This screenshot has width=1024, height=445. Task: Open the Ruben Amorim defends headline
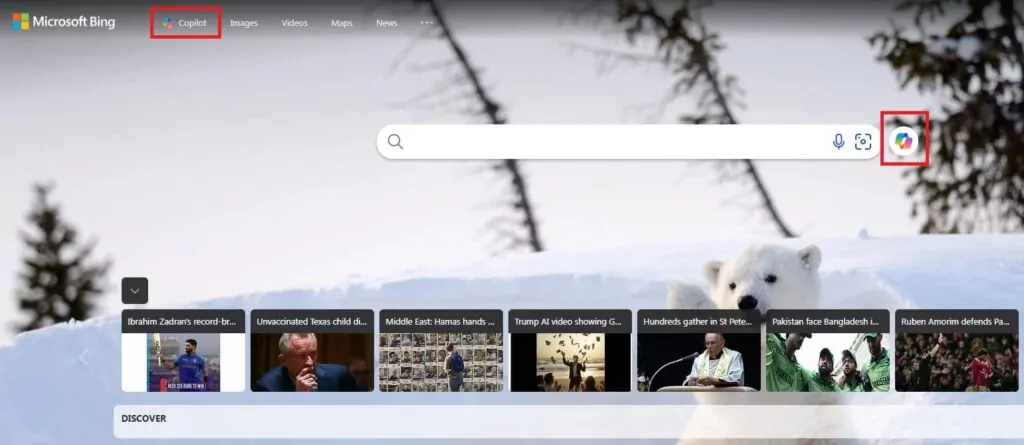[x=957, y=321]
